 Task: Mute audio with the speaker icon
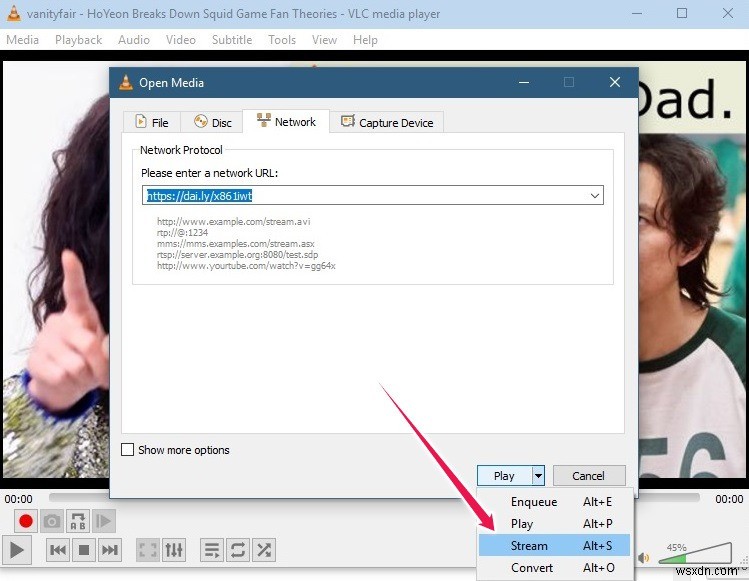pyautogui.click(x=644, y=558)
